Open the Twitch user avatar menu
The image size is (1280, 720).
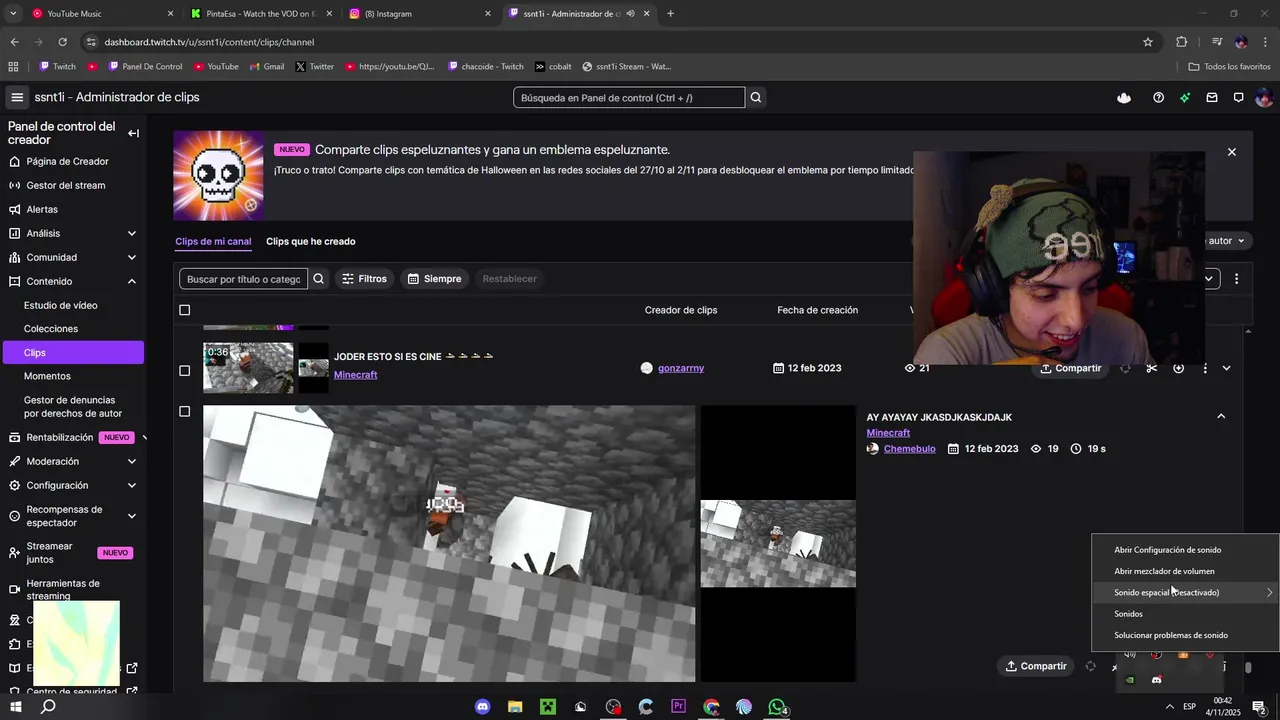pyautogui.click(x=1263, y=97)
